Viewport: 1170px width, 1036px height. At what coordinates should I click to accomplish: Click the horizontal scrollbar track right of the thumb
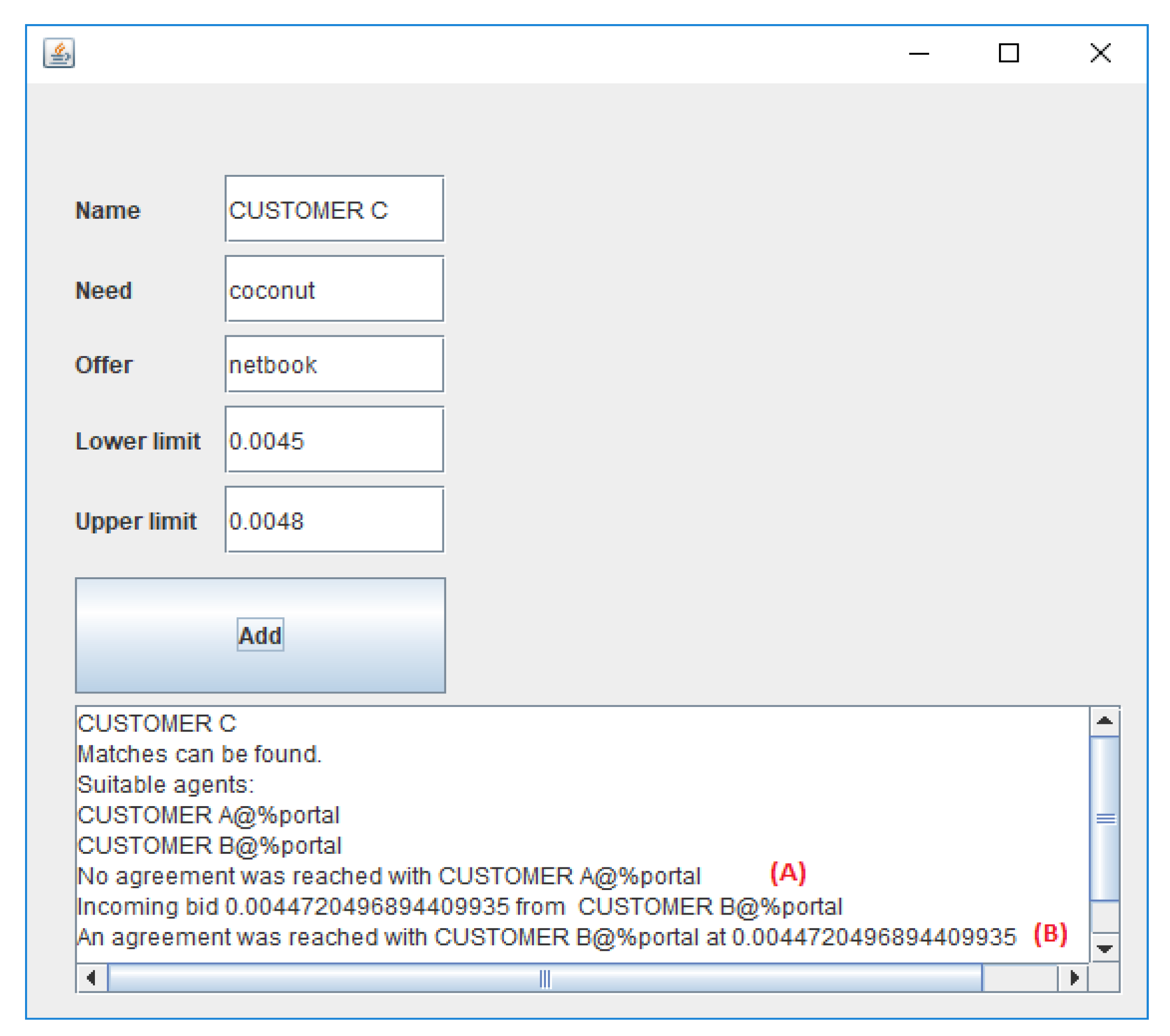(1020, 978)
